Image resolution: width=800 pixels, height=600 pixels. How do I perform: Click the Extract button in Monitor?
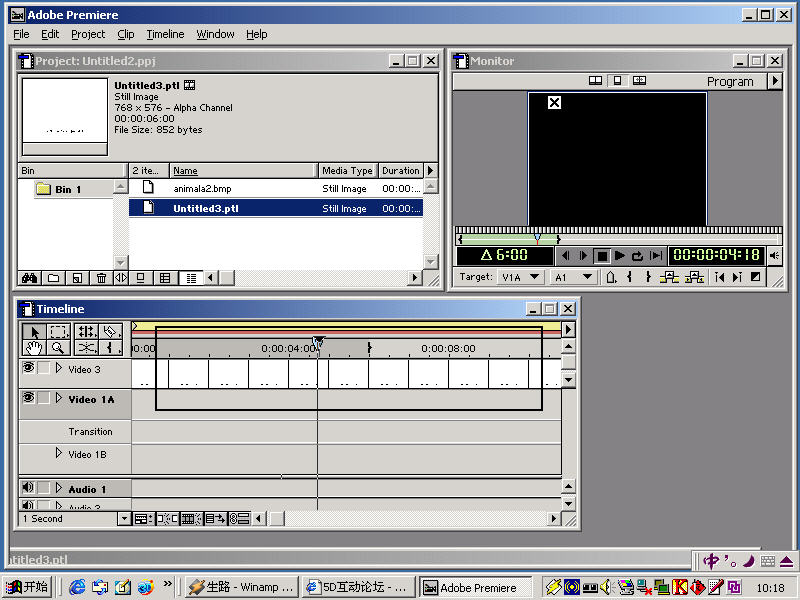click(694, 277)
